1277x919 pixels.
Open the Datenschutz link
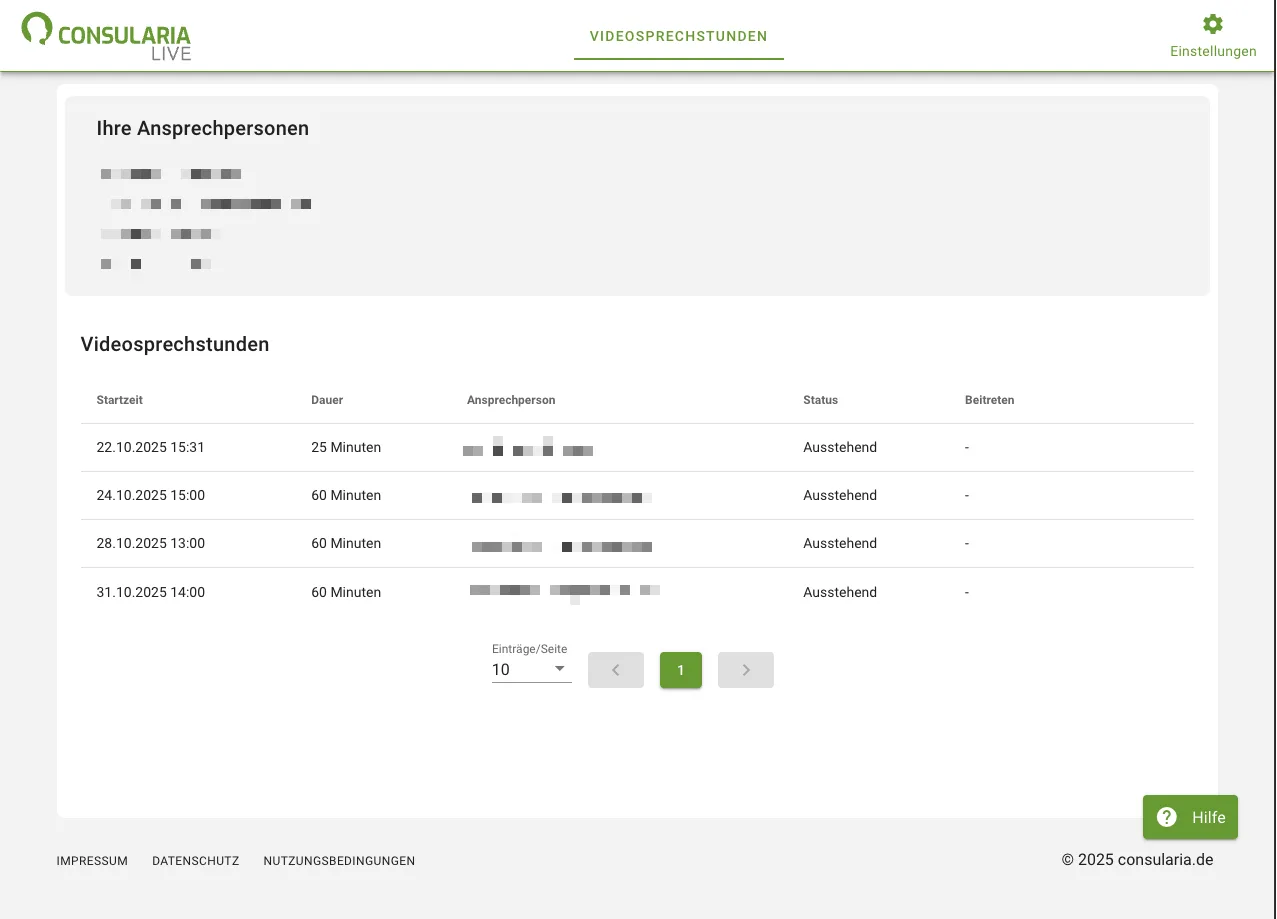coord(195,861)
